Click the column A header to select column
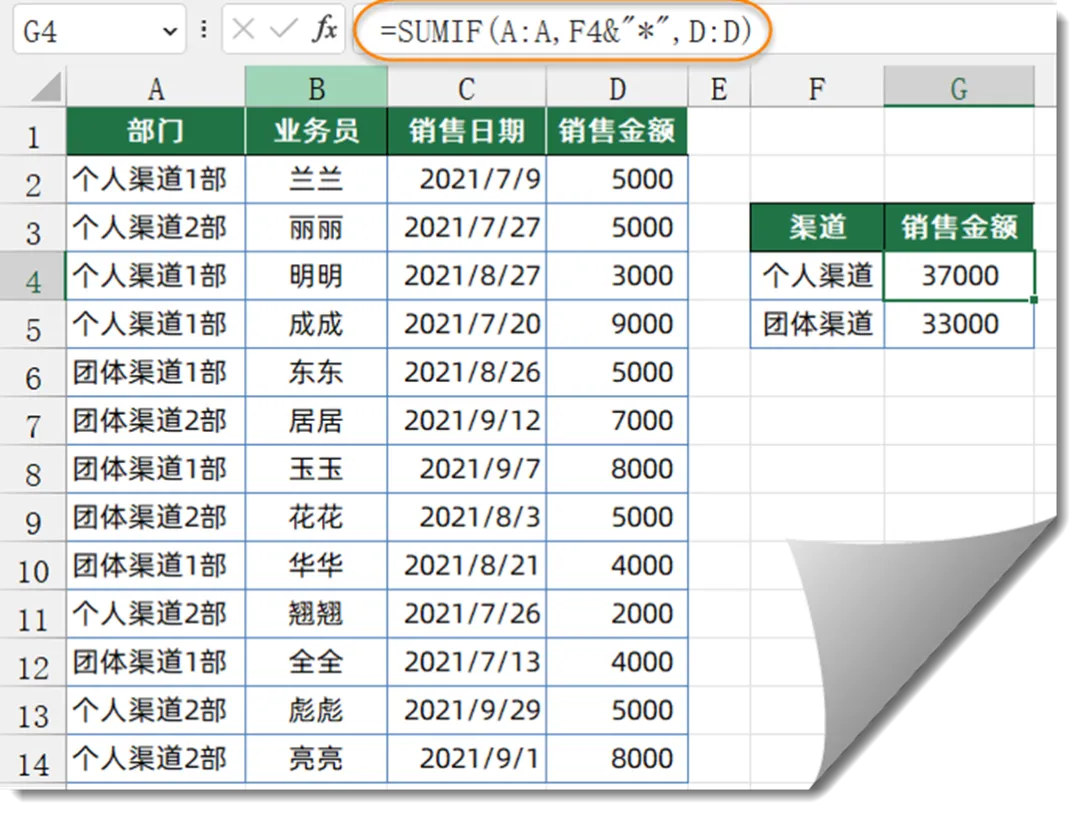The width and height of the screenshot is (1080, 813). (x=155, y=88)
